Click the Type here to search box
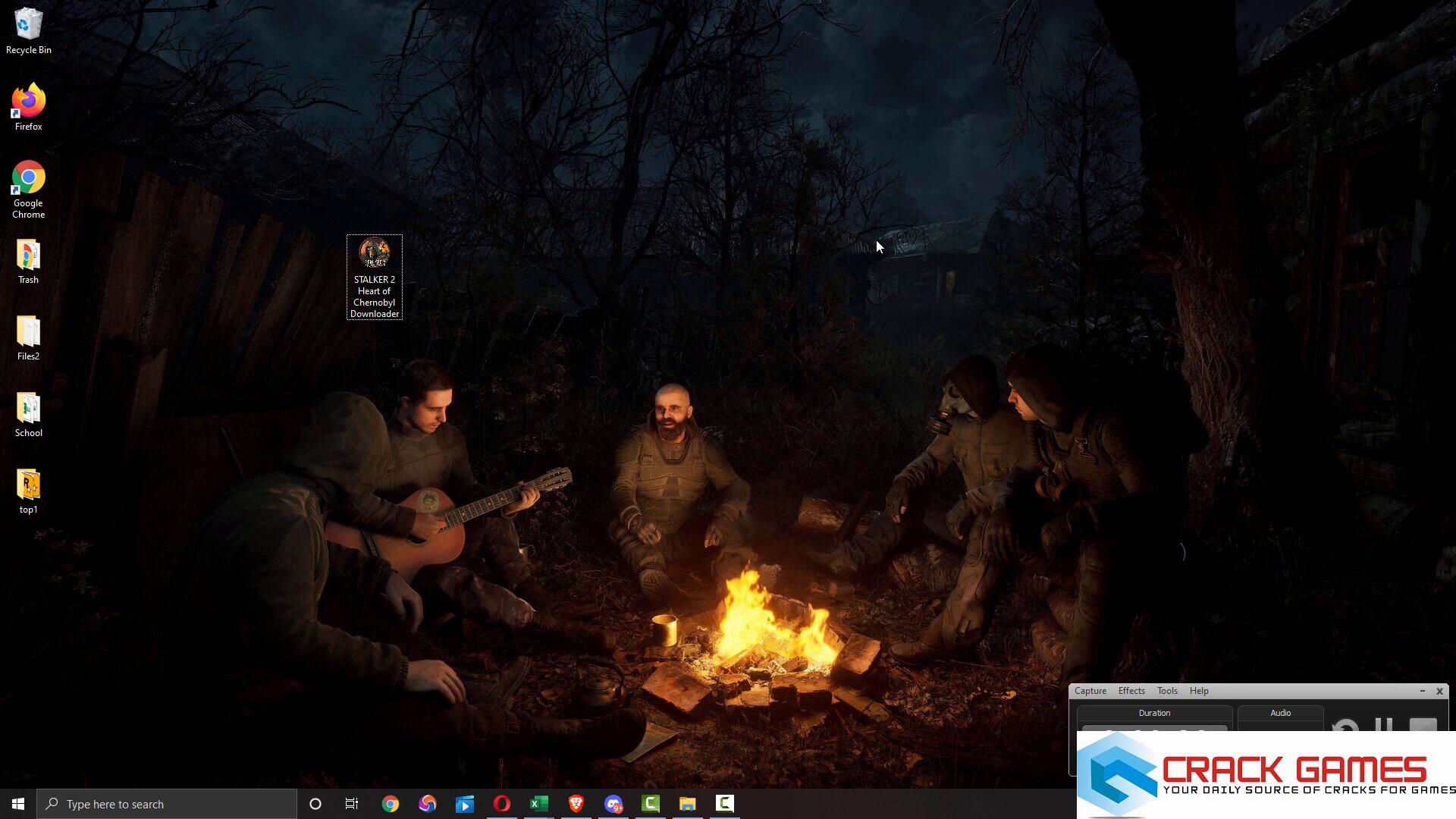This screenshot has height=819, width=1456. (167, 804)
